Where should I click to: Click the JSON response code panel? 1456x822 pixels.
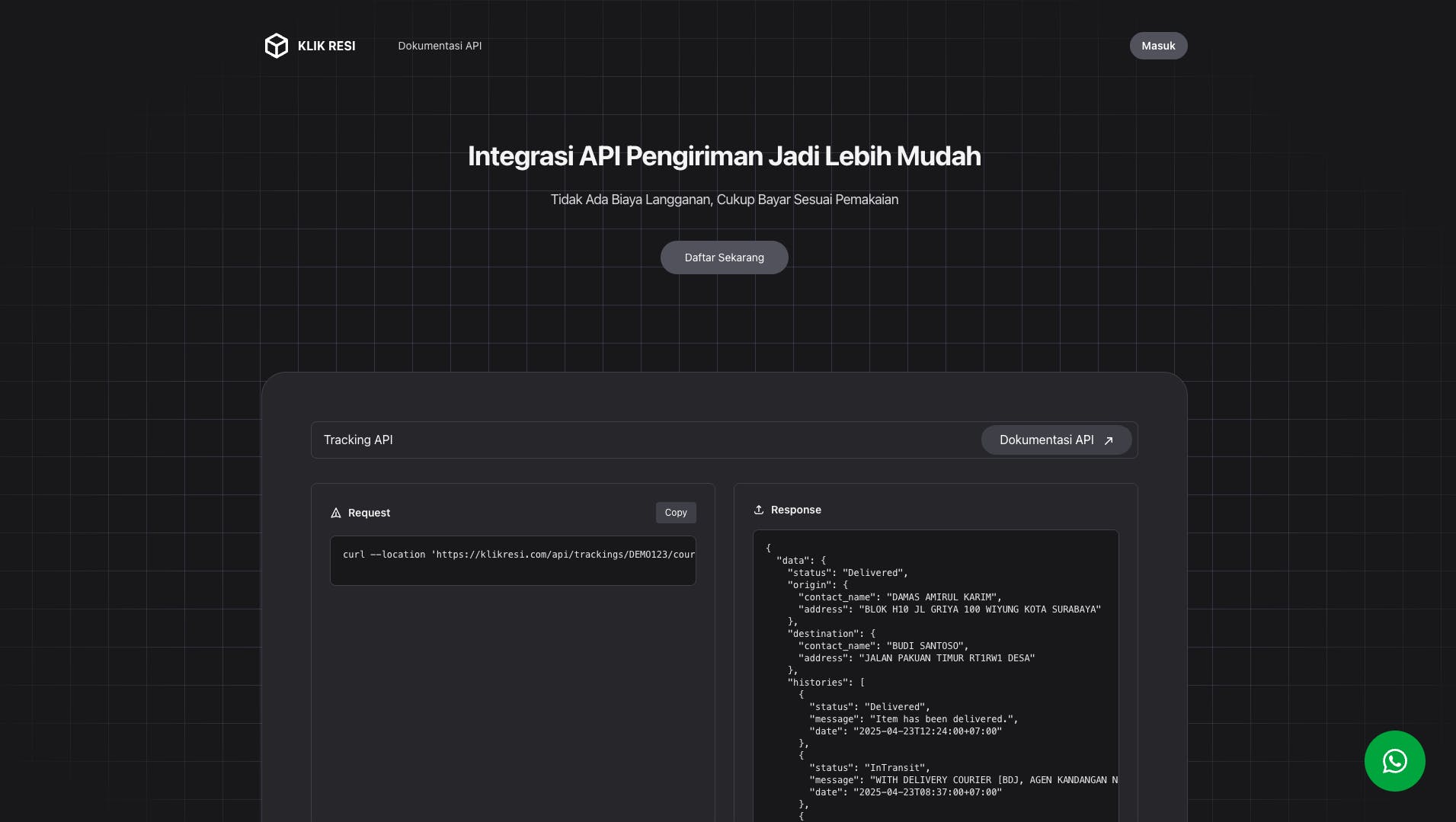point(936,676)
